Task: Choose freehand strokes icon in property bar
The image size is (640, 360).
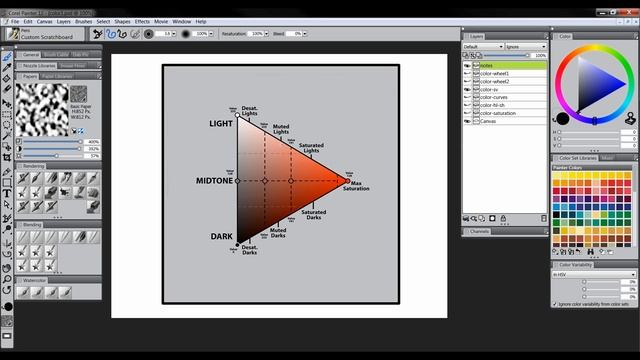Action: click(x=111, y=34)
